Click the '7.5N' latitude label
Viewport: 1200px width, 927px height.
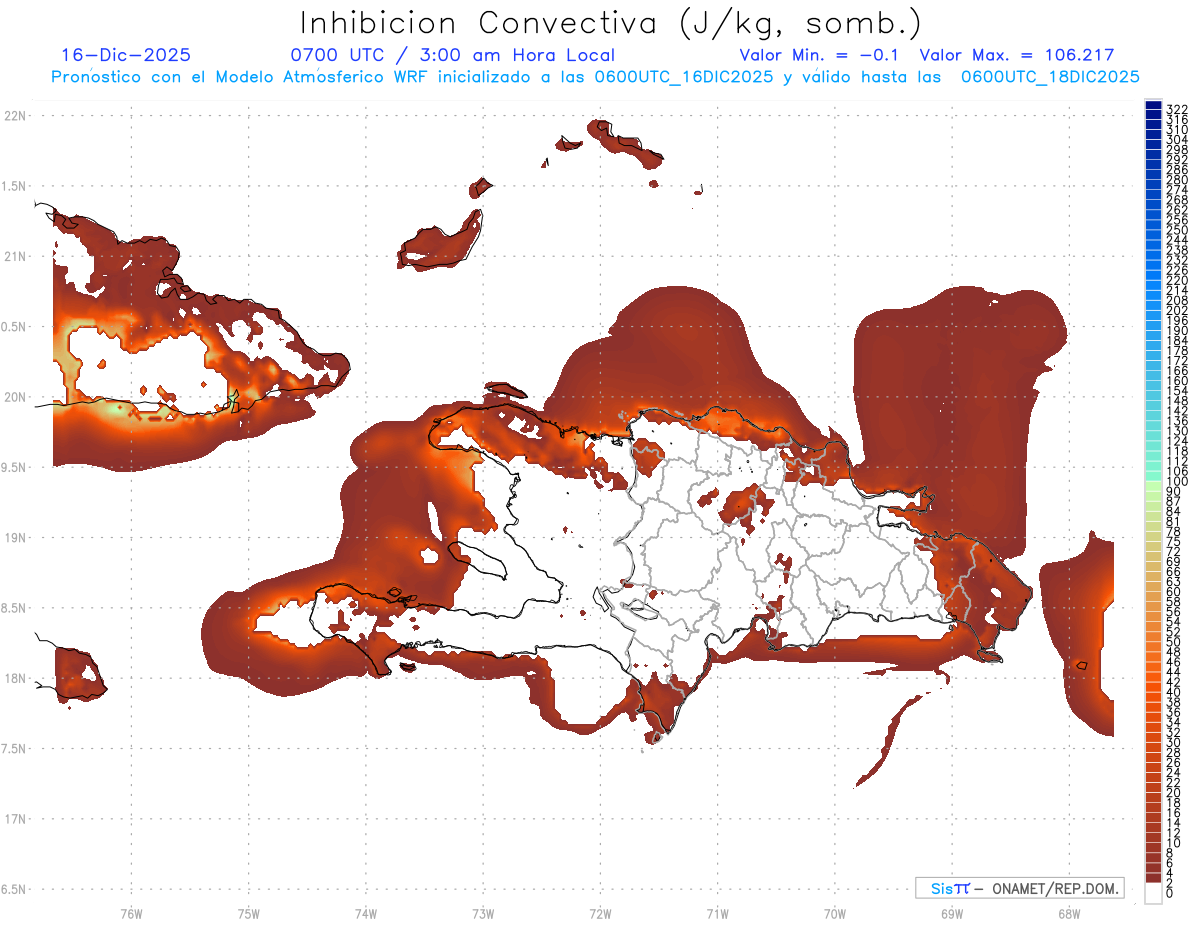(x=14, y=748)
